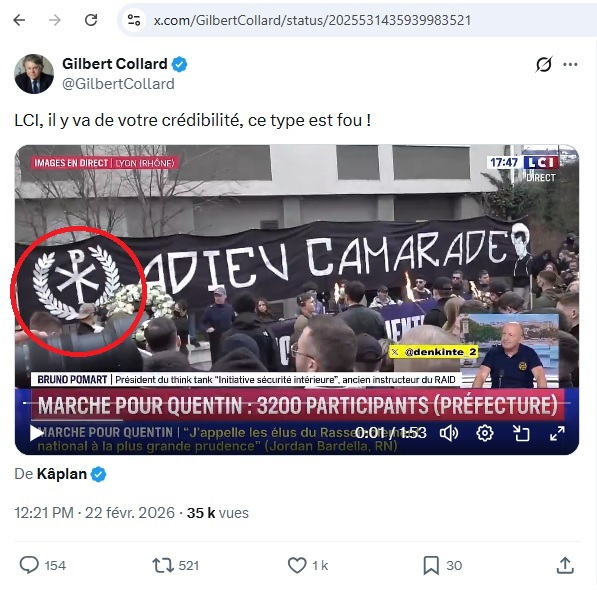The image size is (597, 590).
Task: Expand the video to fullscreen
Action: (557, 433)
